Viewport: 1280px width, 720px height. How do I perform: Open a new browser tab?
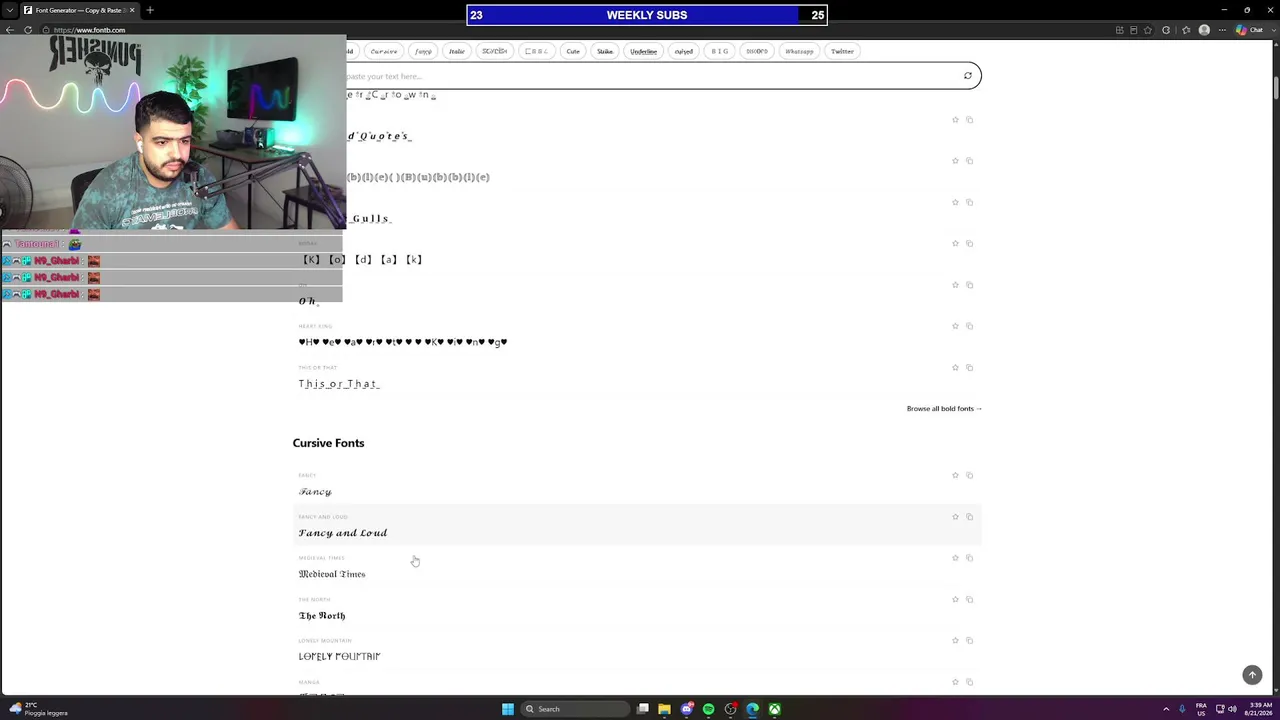pyautogui.click(x=150, y=10)
